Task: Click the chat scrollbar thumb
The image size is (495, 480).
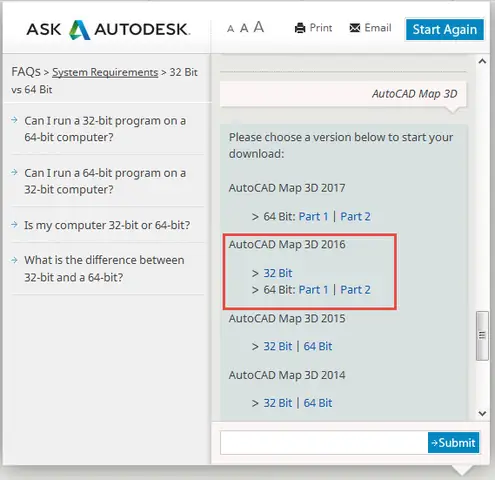Action: tap(482, 336)
